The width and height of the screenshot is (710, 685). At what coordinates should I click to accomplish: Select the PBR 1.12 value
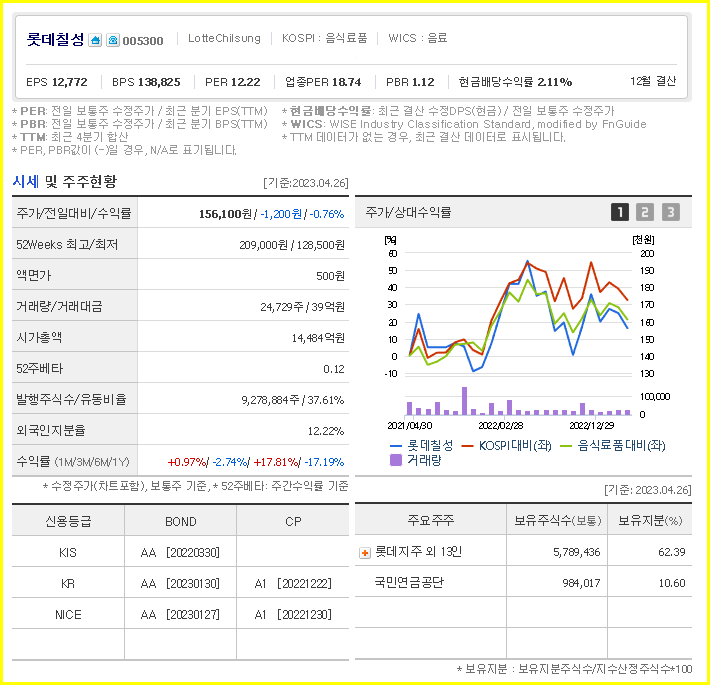click(x=410, y=82)
